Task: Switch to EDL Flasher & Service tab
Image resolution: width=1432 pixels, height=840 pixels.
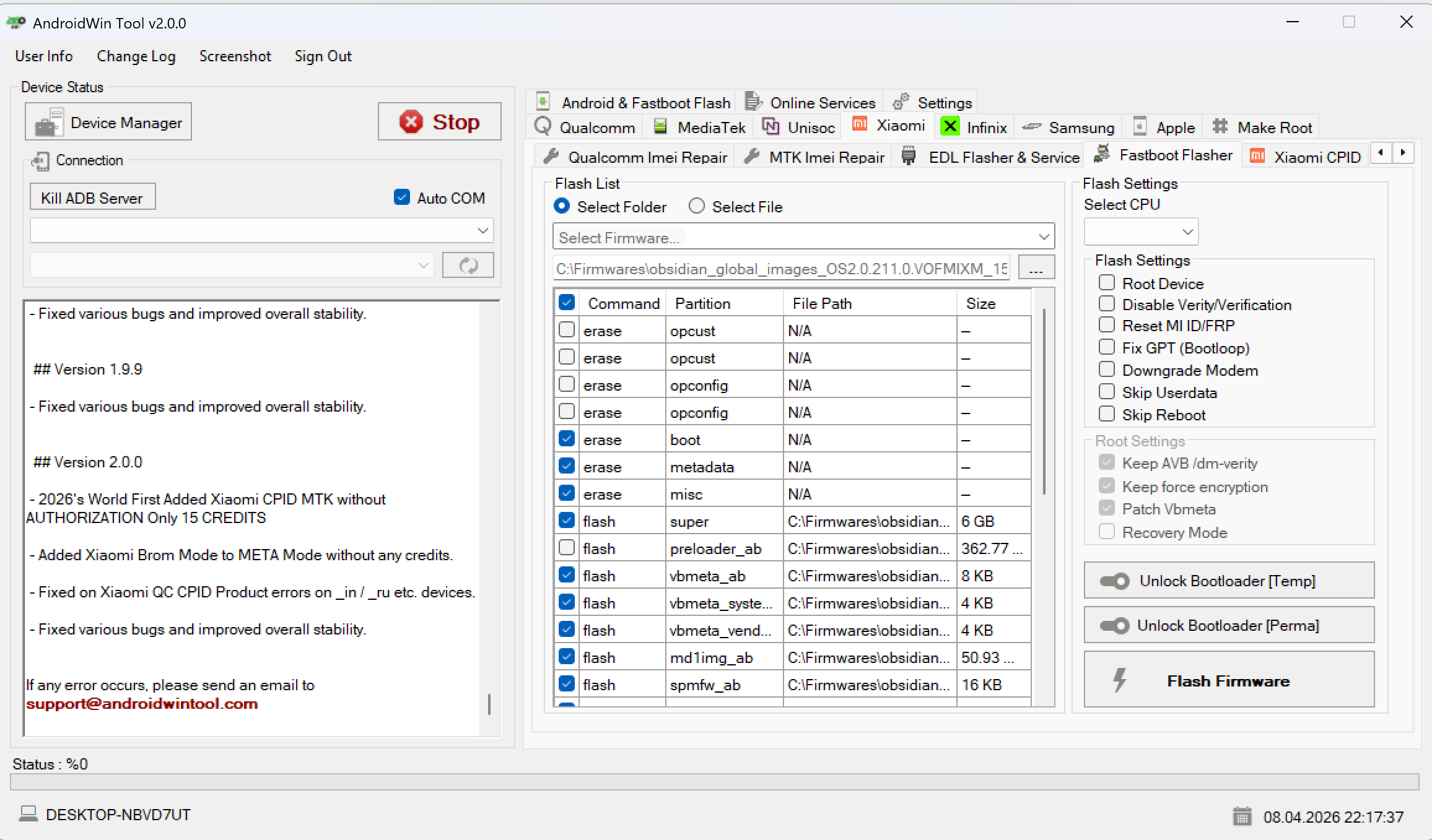Action: tap(1003, 157)
